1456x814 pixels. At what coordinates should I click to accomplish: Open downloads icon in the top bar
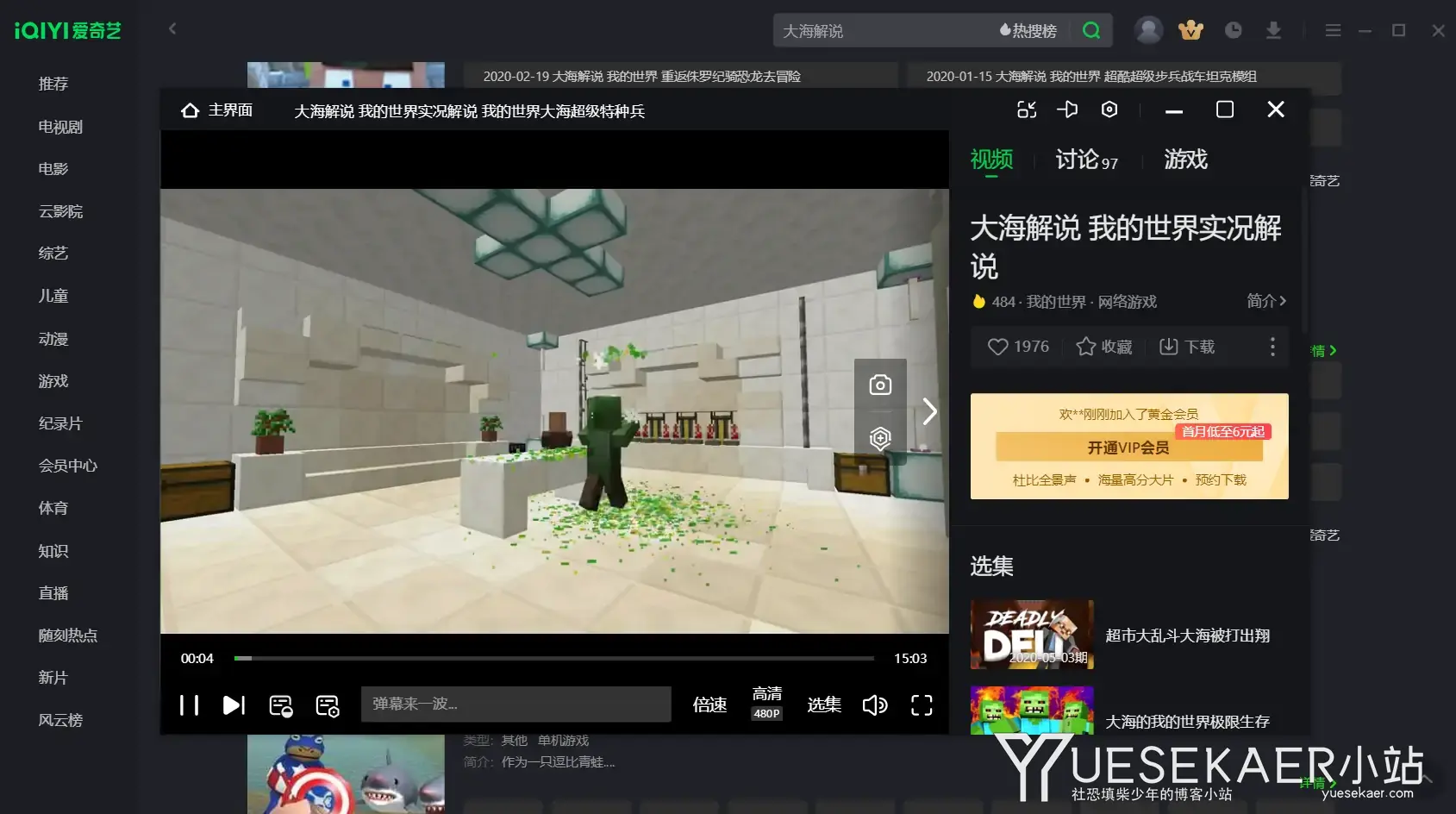(x=1273, y=30)
